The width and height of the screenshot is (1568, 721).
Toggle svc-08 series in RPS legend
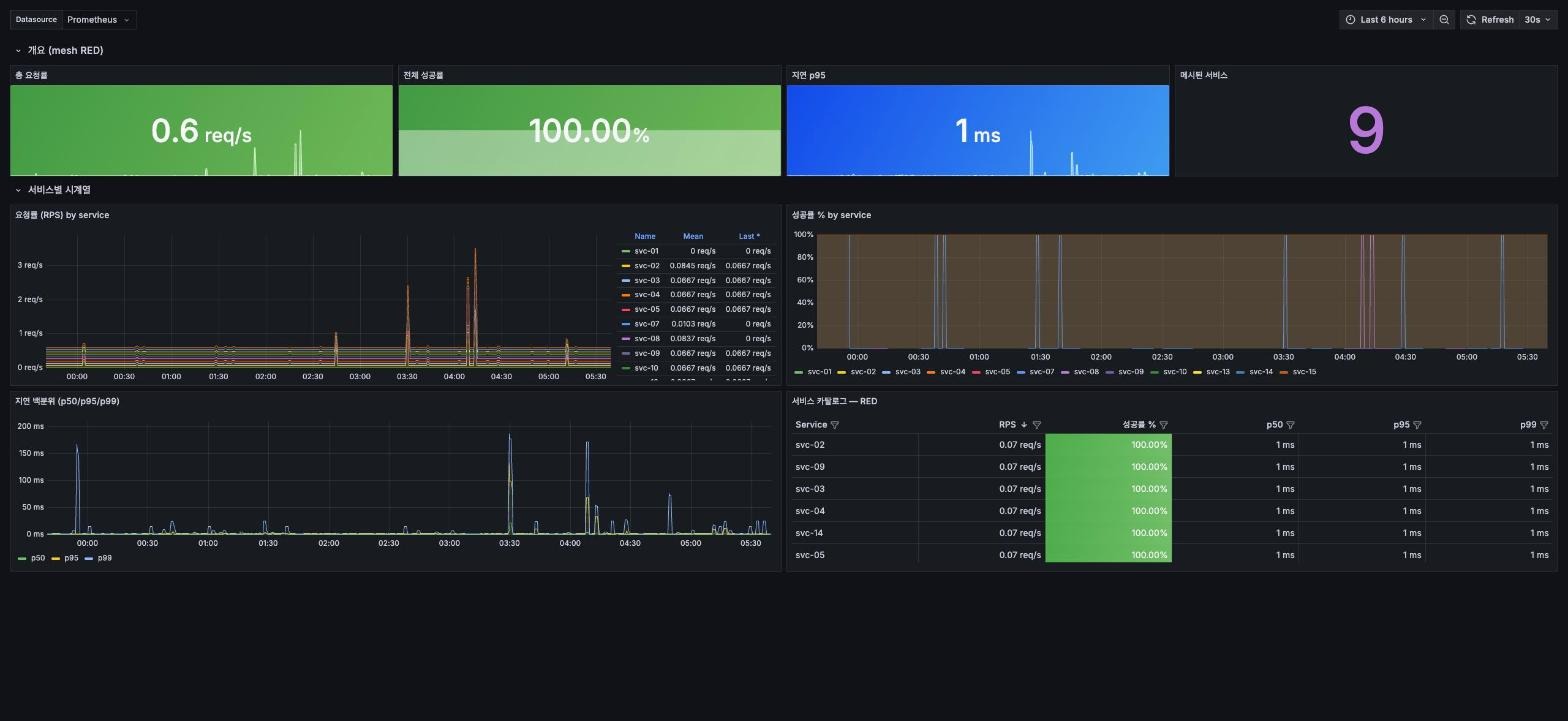[x=646, y=338]
